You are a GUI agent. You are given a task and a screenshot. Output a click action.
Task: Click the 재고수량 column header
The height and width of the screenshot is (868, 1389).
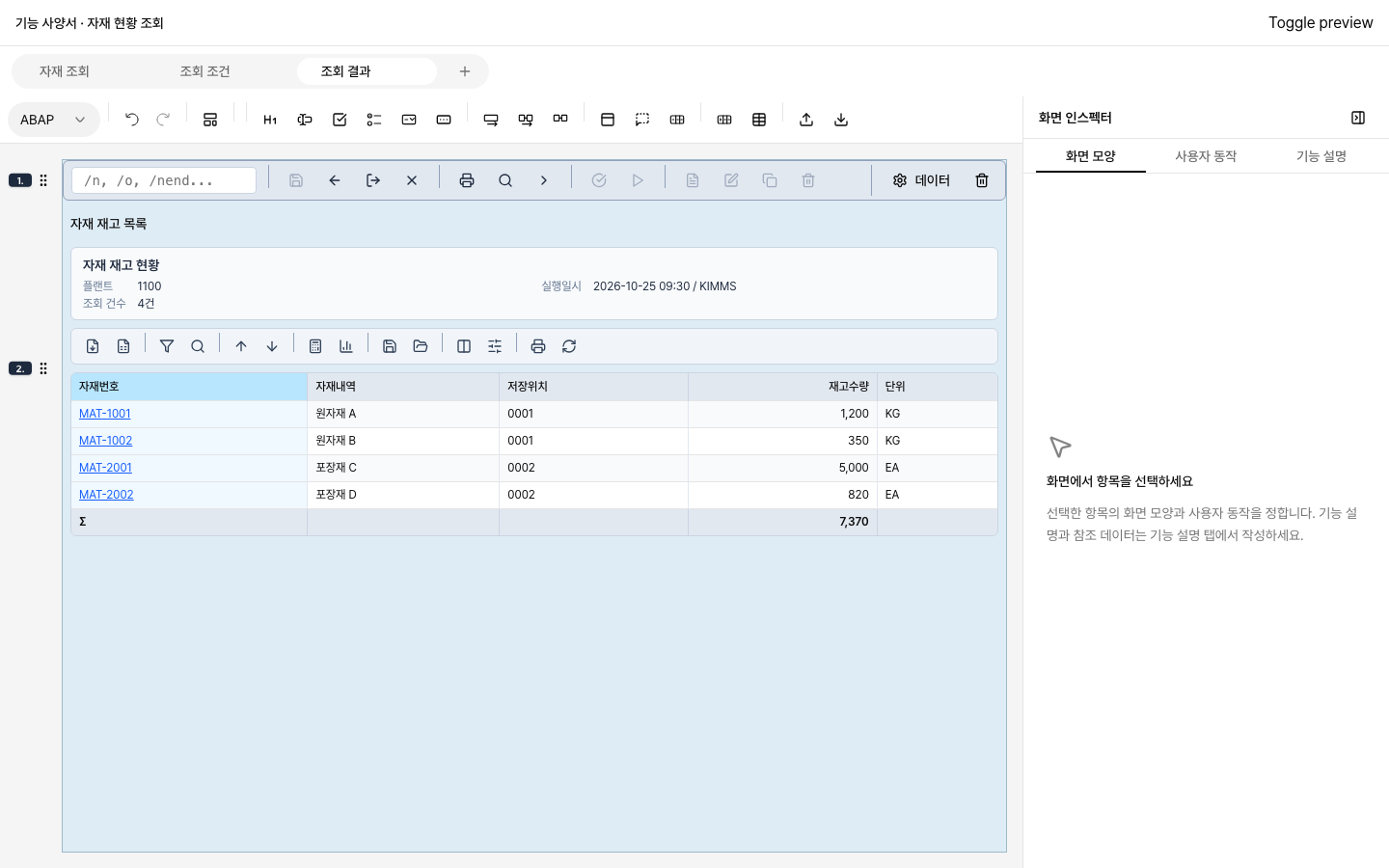pos(782,387)
